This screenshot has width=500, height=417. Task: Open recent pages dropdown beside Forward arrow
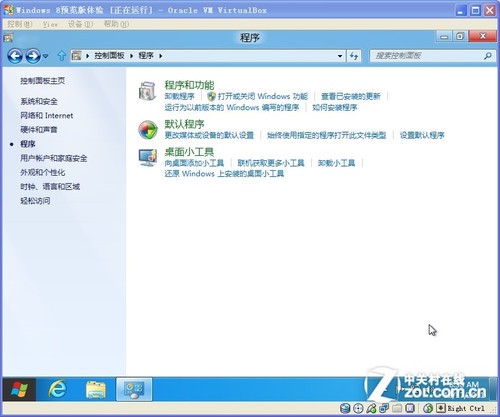pos(46,56)
